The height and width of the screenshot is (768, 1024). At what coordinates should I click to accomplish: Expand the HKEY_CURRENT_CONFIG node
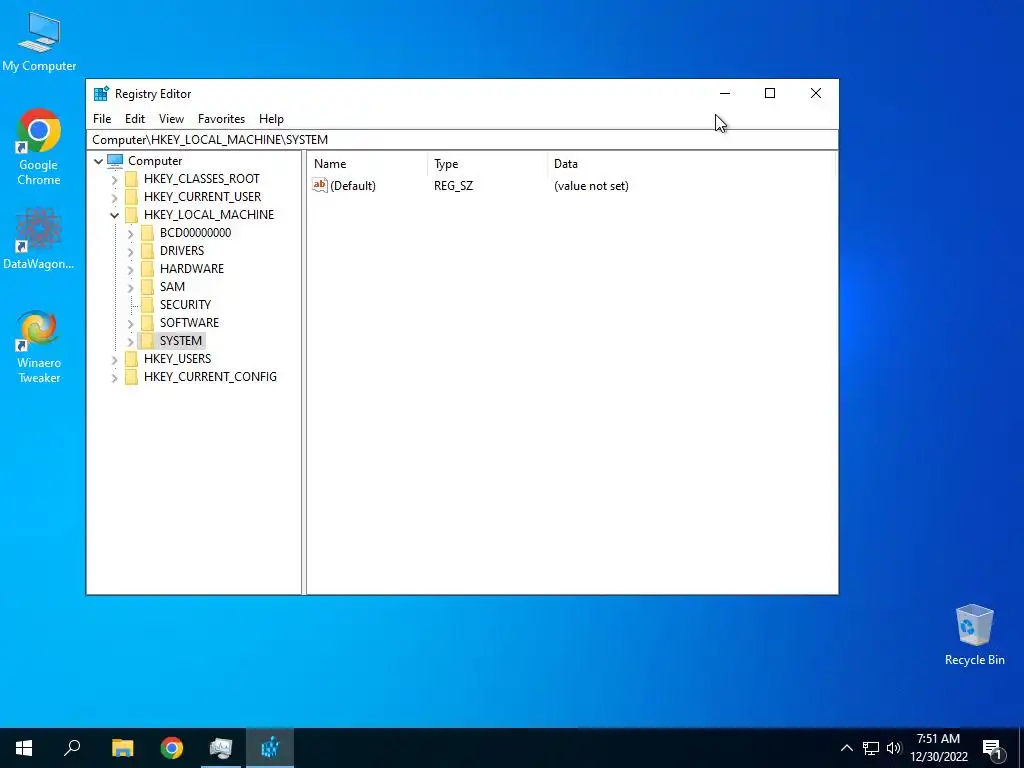point(114,377)
